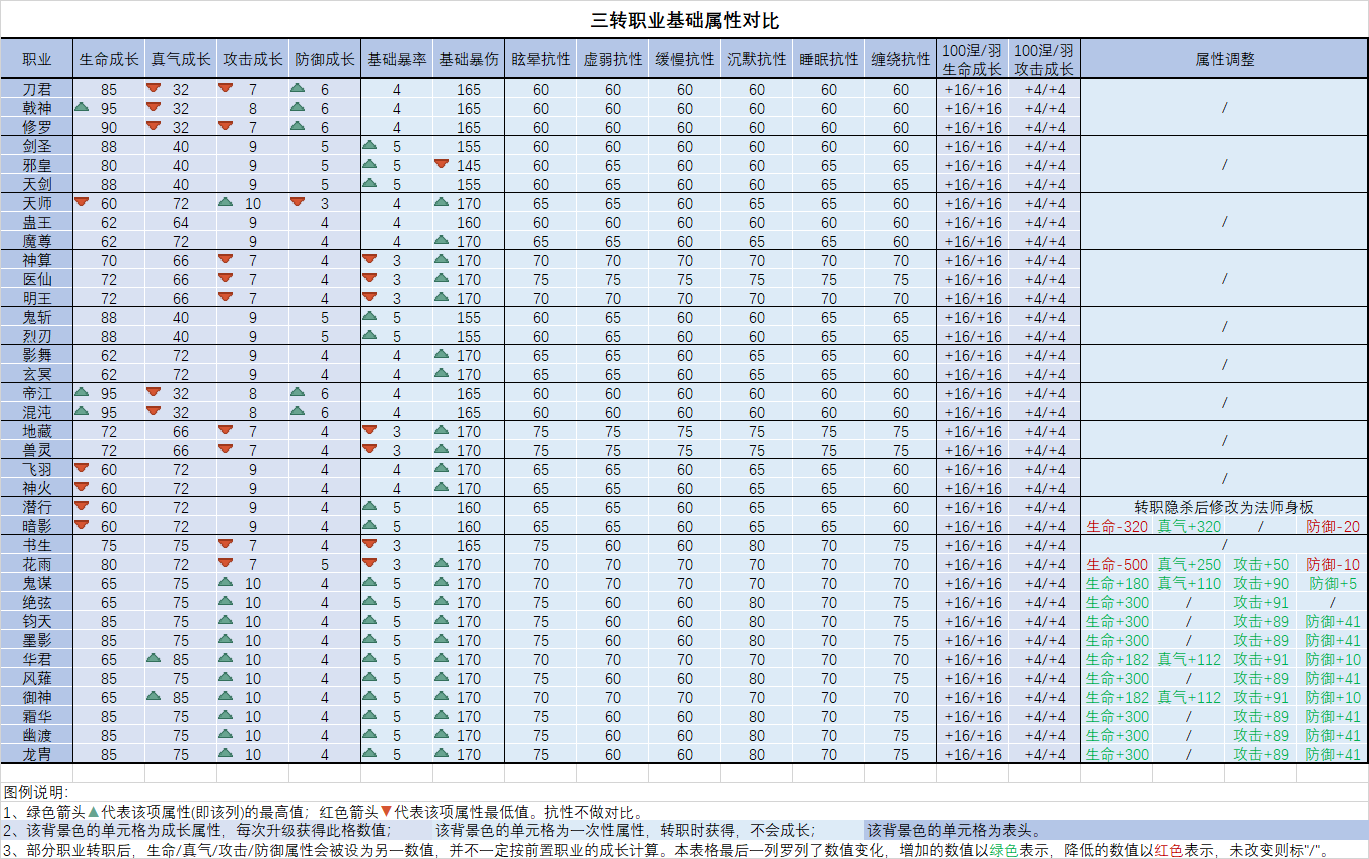Click the 医仙 class name cell
This screenshot has width=1369, height=859.
tap(37, 279)
